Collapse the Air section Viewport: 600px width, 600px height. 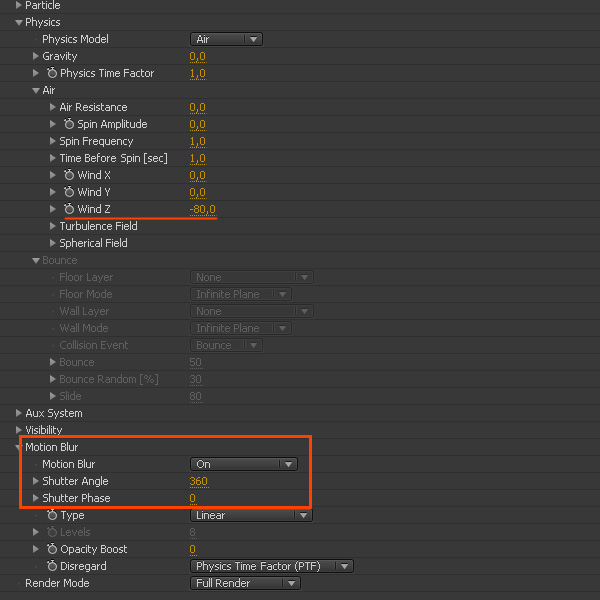(x=36, y=90)
